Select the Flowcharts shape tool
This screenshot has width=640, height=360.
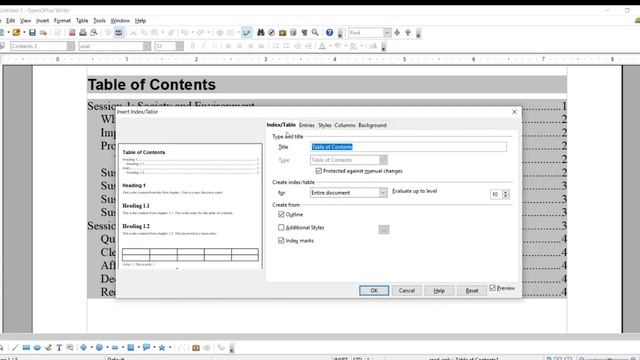pos(131,348)
